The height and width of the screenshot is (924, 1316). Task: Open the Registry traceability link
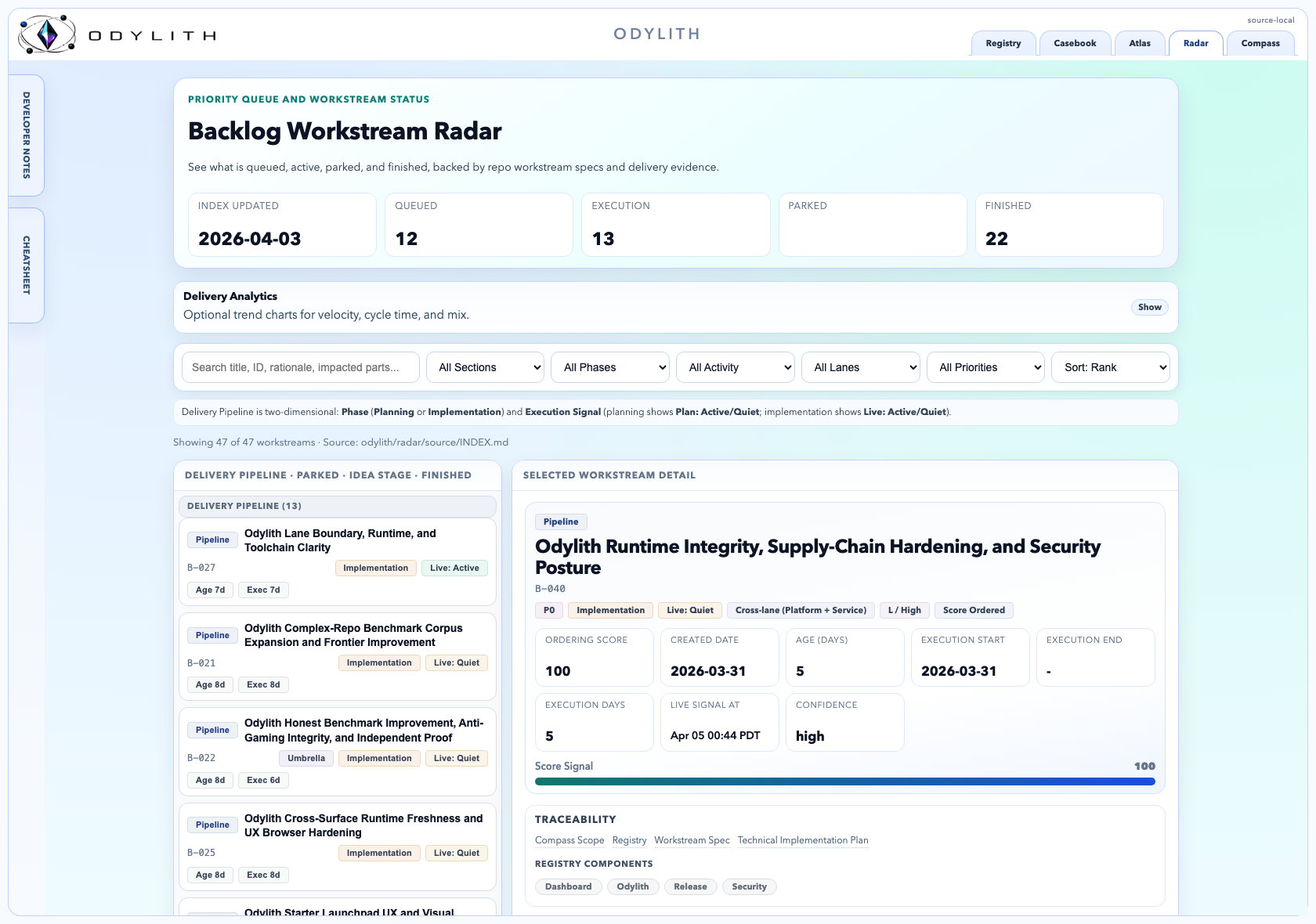tap(629, 840)
